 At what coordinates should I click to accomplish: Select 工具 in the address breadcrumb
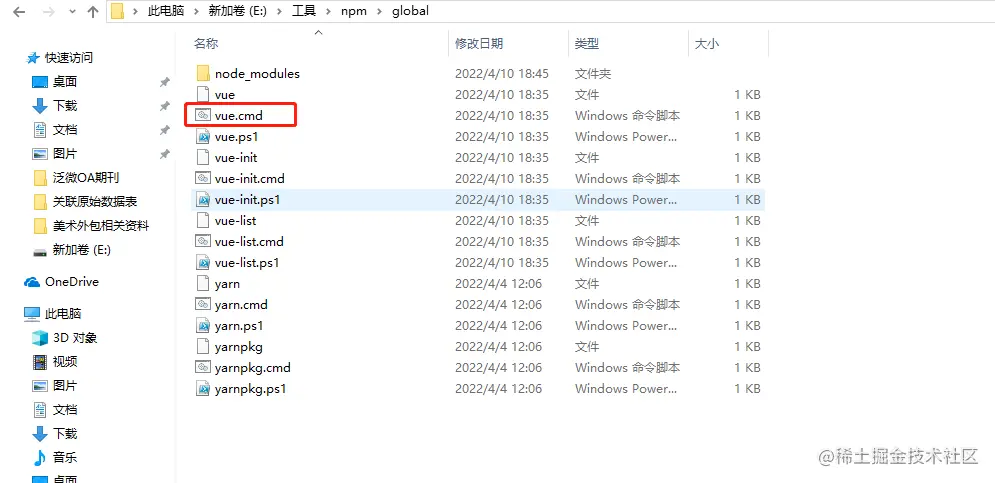[x=304, y=11]
